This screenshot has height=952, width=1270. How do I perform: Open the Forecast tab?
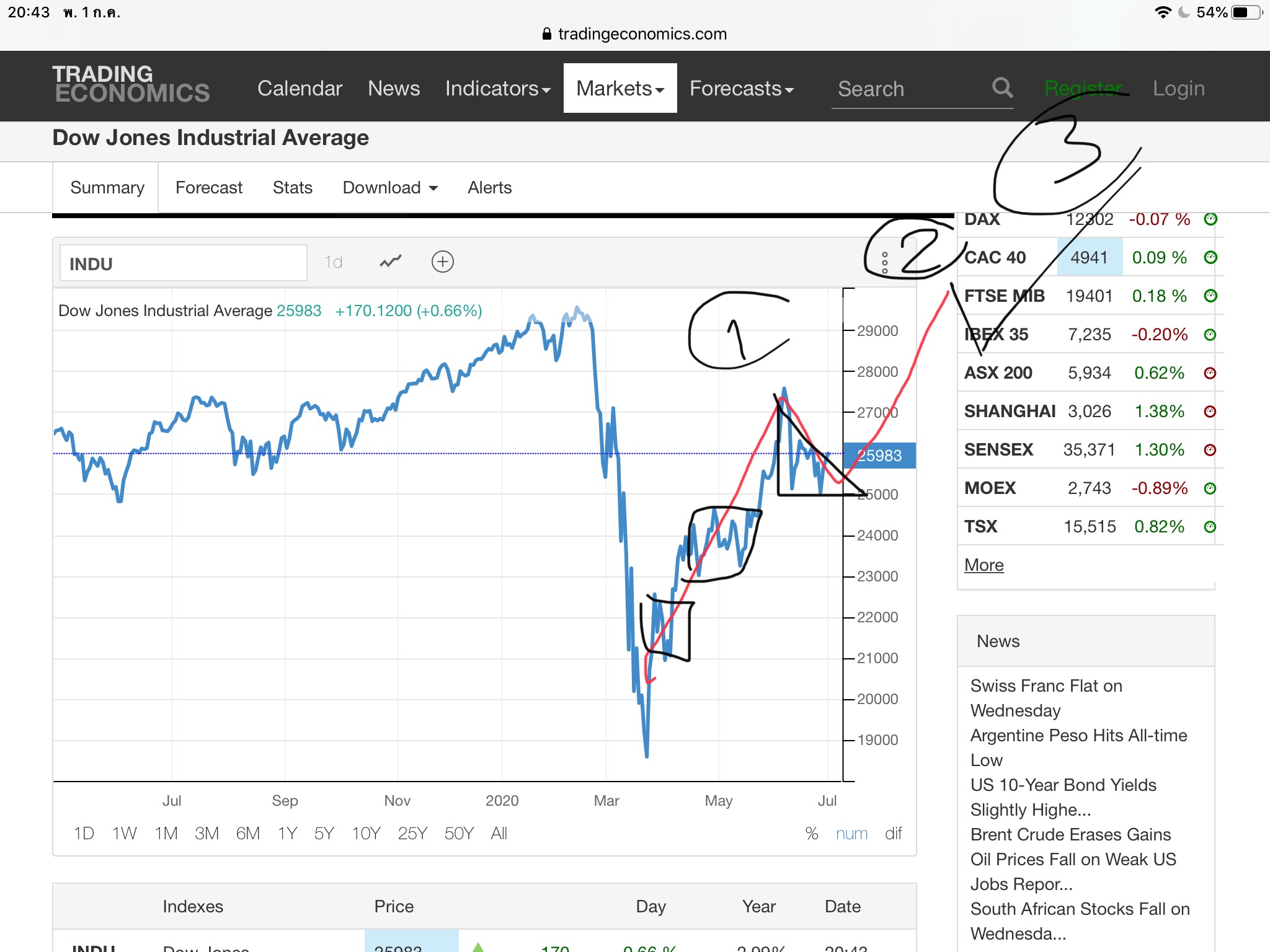click(209, 187)
